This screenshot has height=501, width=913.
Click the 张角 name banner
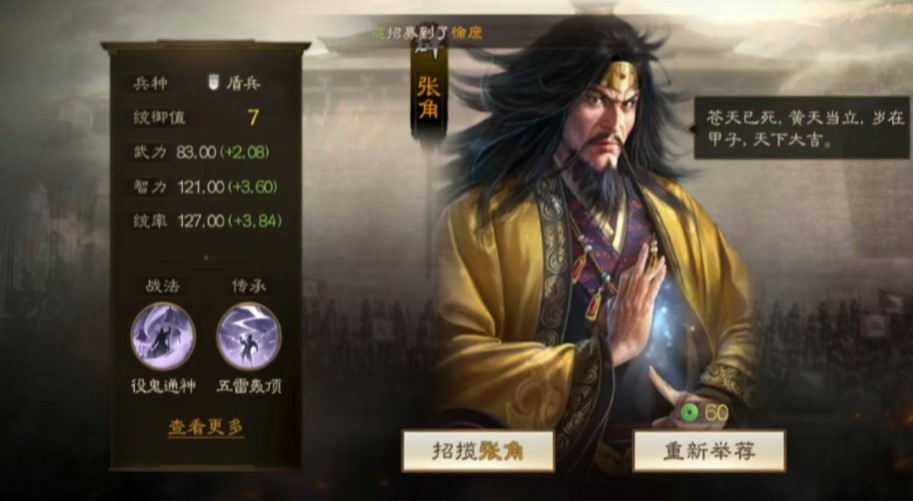[x=429, y=99]
